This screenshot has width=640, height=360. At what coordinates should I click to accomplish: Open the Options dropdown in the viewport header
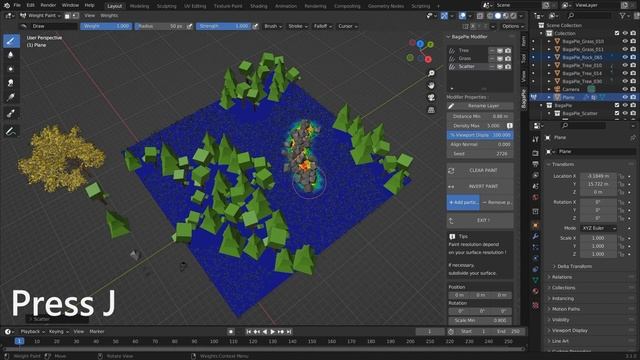tap(513, 26)
